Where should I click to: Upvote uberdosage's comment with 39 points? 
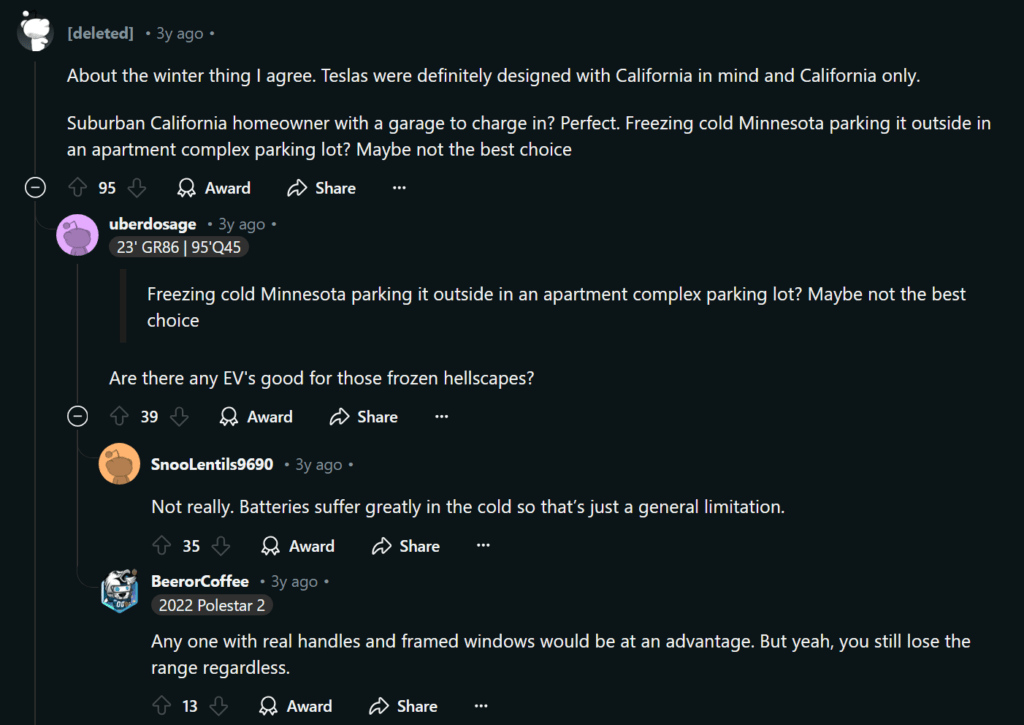120,416
